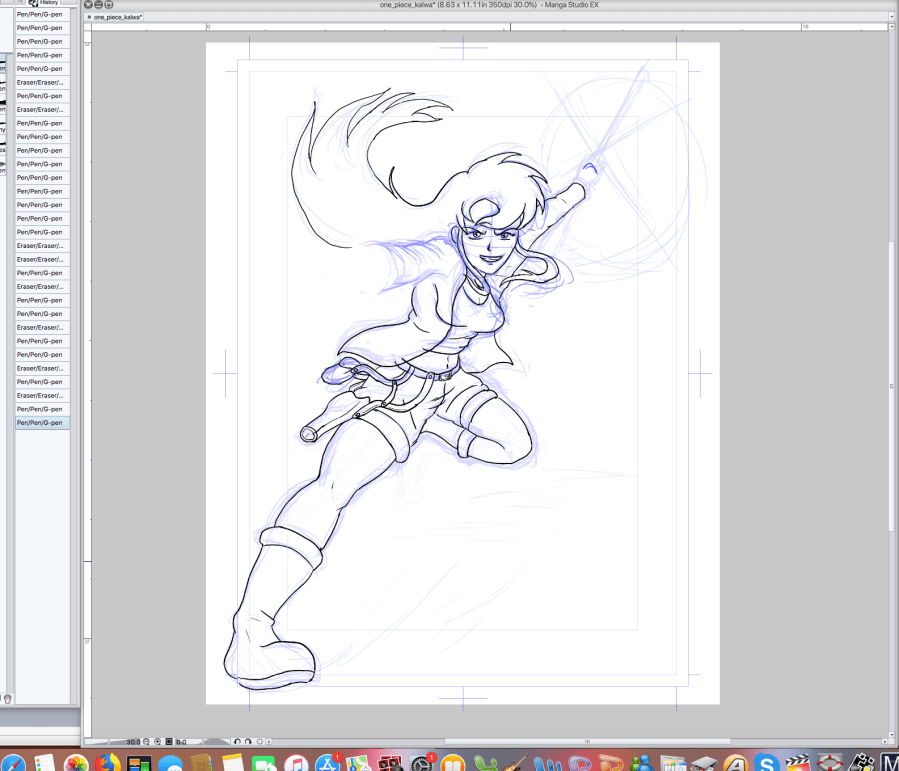Select the last Pen/Pen/G-pen history entry
Screen dimensions: 899x771
[x=42, y=423]
